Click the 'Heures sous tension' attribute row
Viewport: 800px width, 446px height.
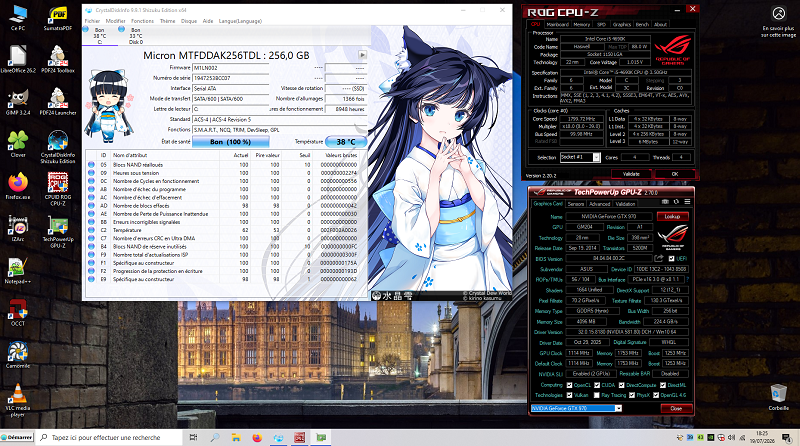[226, 173]
